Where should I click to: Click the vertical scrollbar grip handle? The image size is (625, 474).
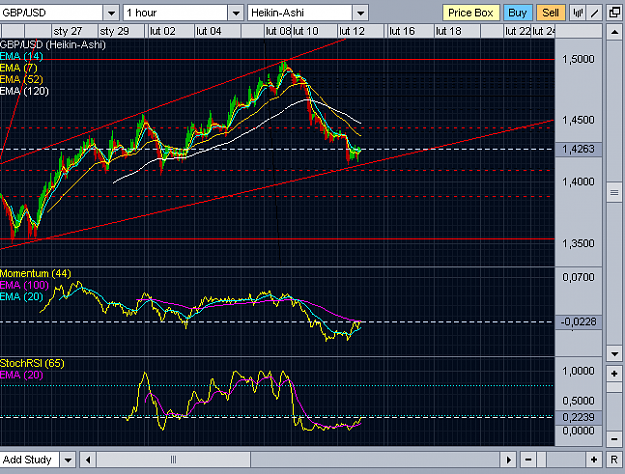point(615,193)
